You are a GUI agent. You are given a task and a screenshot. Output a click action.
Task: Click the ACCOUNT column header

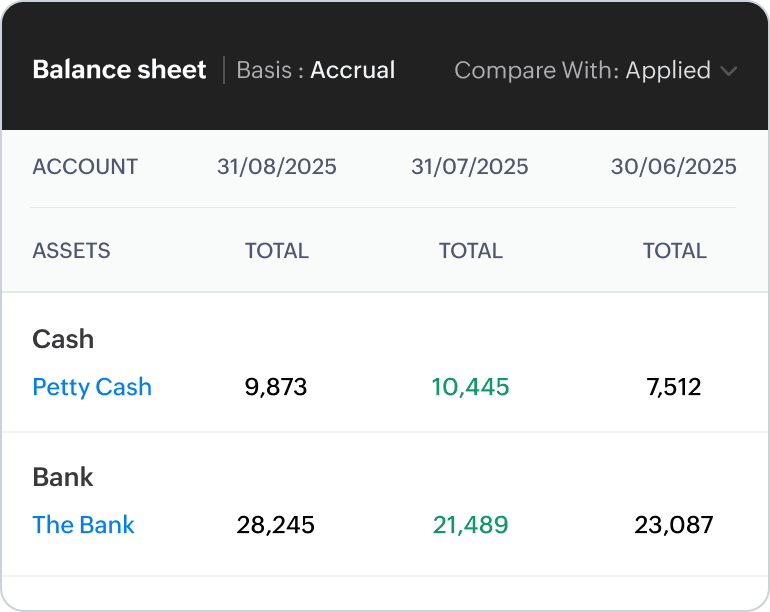[x=85, y=167]
